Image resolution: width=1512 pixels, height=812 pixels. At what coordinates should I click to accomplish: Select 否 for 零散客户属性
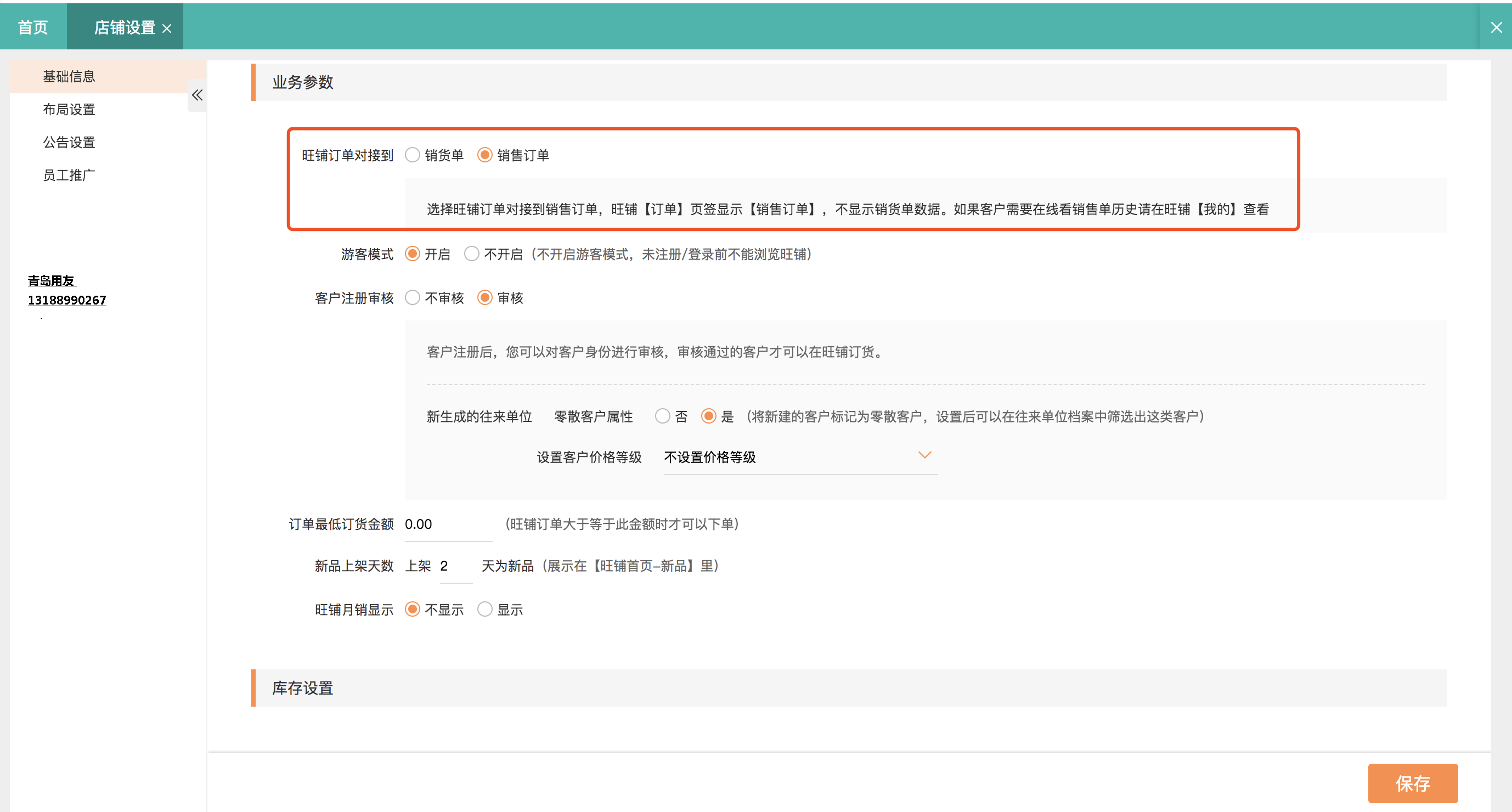(x=663, y=416)
